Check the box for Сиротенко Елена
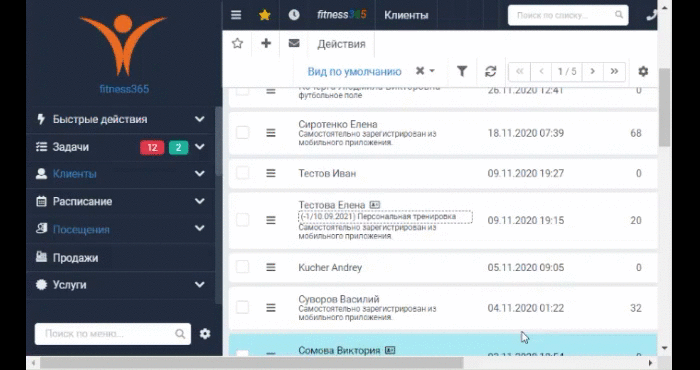Image resolution: width=700 pixels, height=370 pixels. 242,133
